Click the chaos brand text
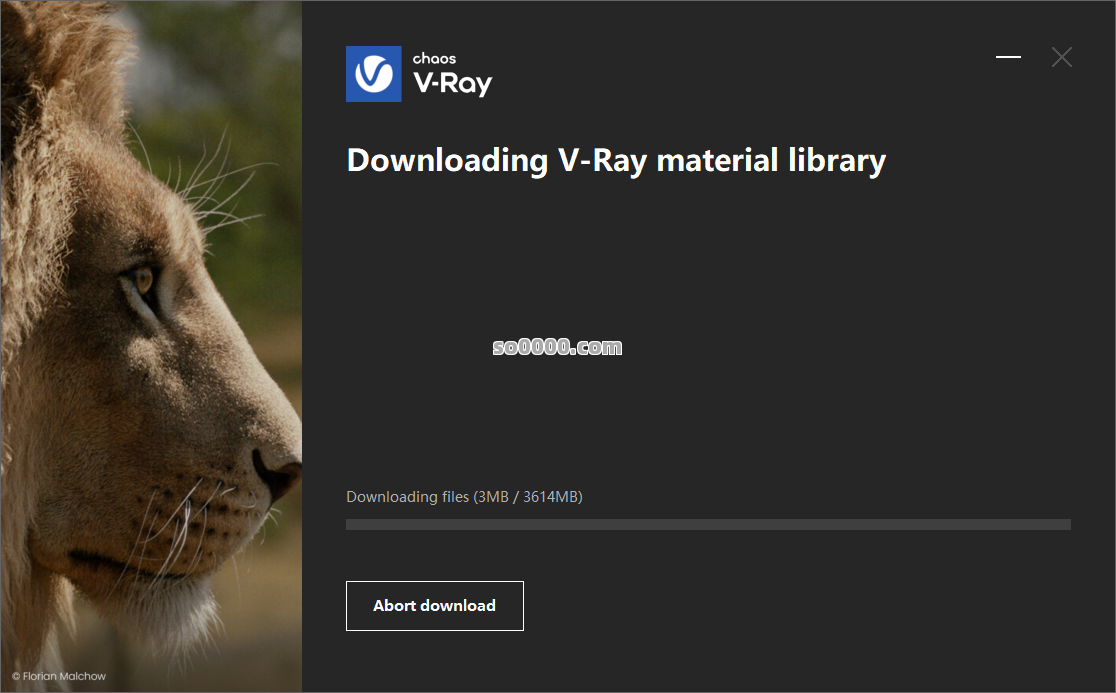The width and height of the screenshot is (1116, 693). coord(434,58)
